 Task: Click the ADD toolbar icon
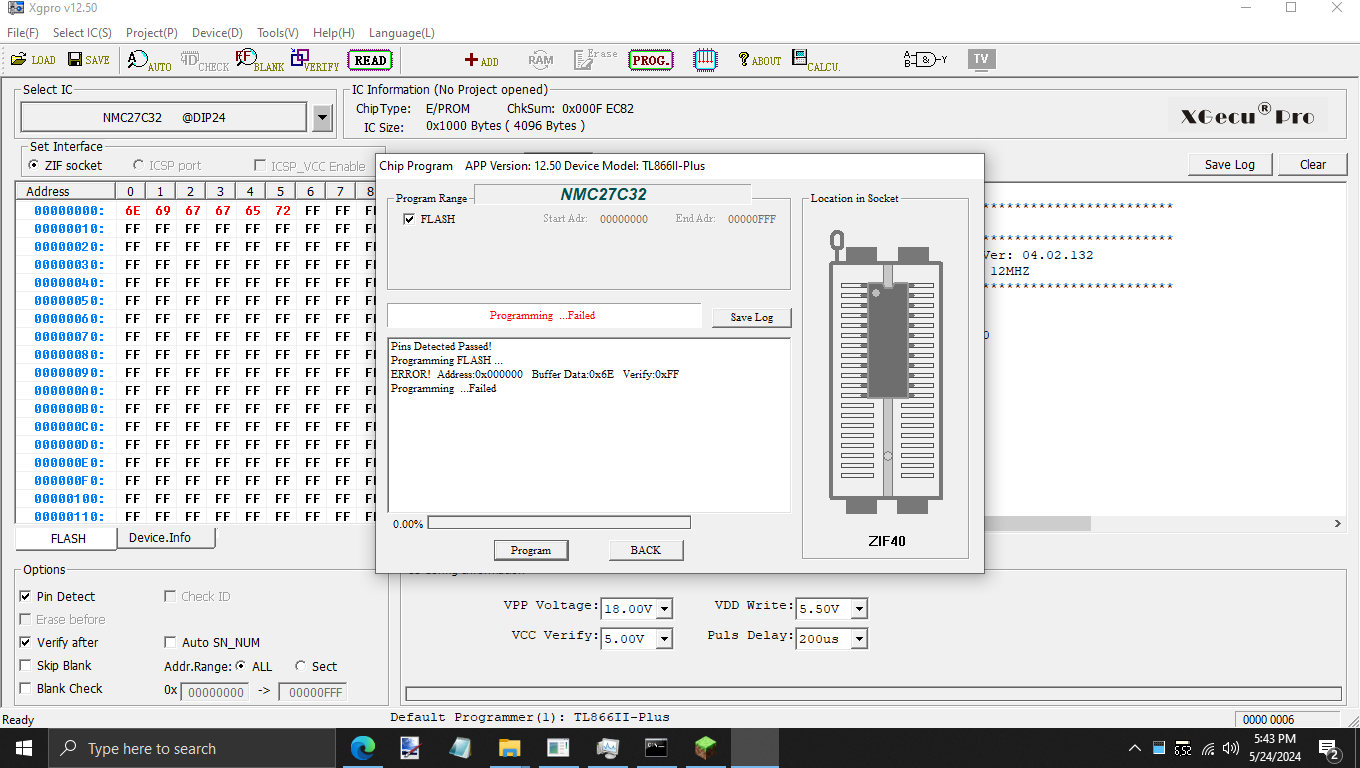click(482, 61)
